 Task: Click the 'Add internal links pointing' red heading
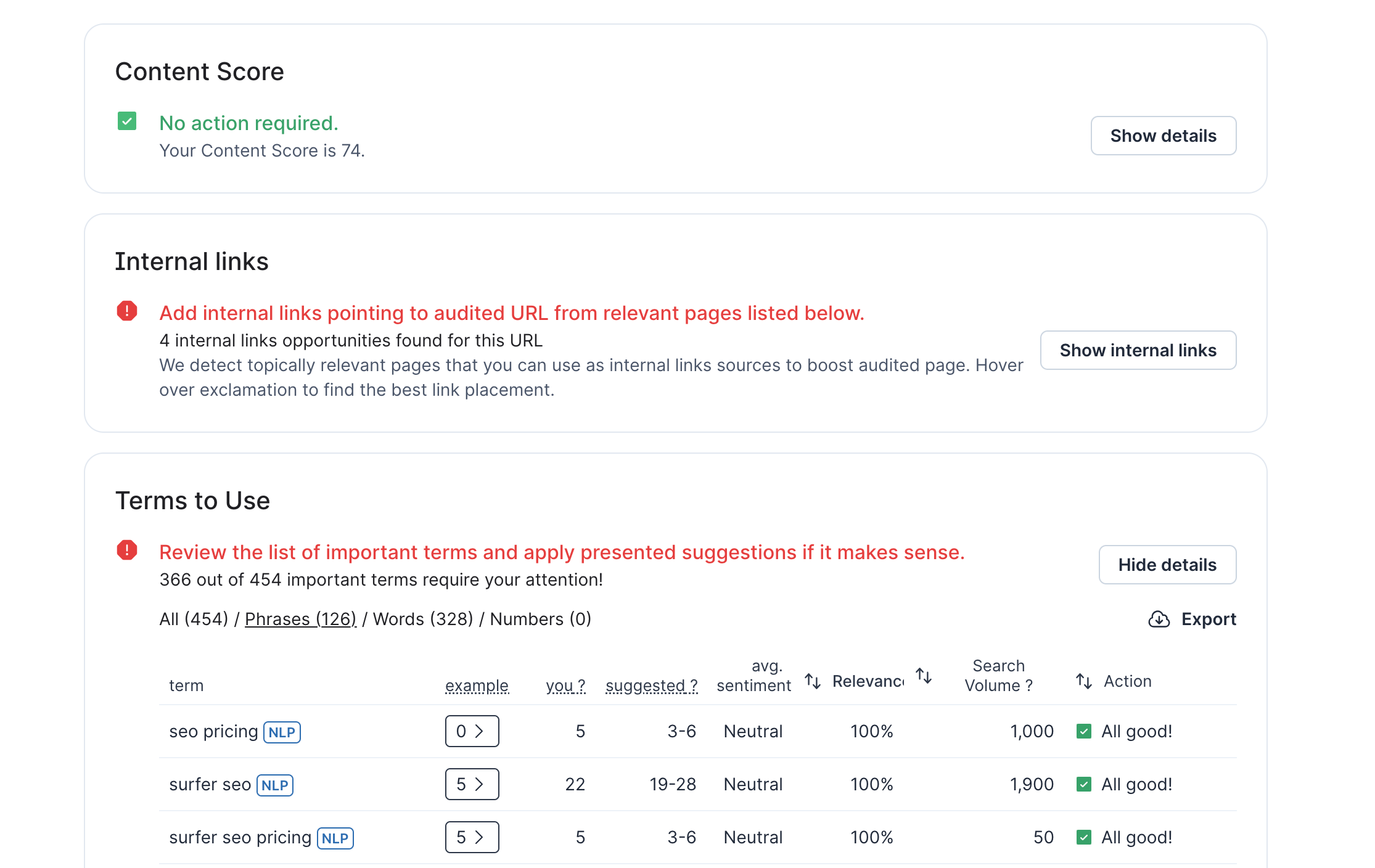[512, 313]
